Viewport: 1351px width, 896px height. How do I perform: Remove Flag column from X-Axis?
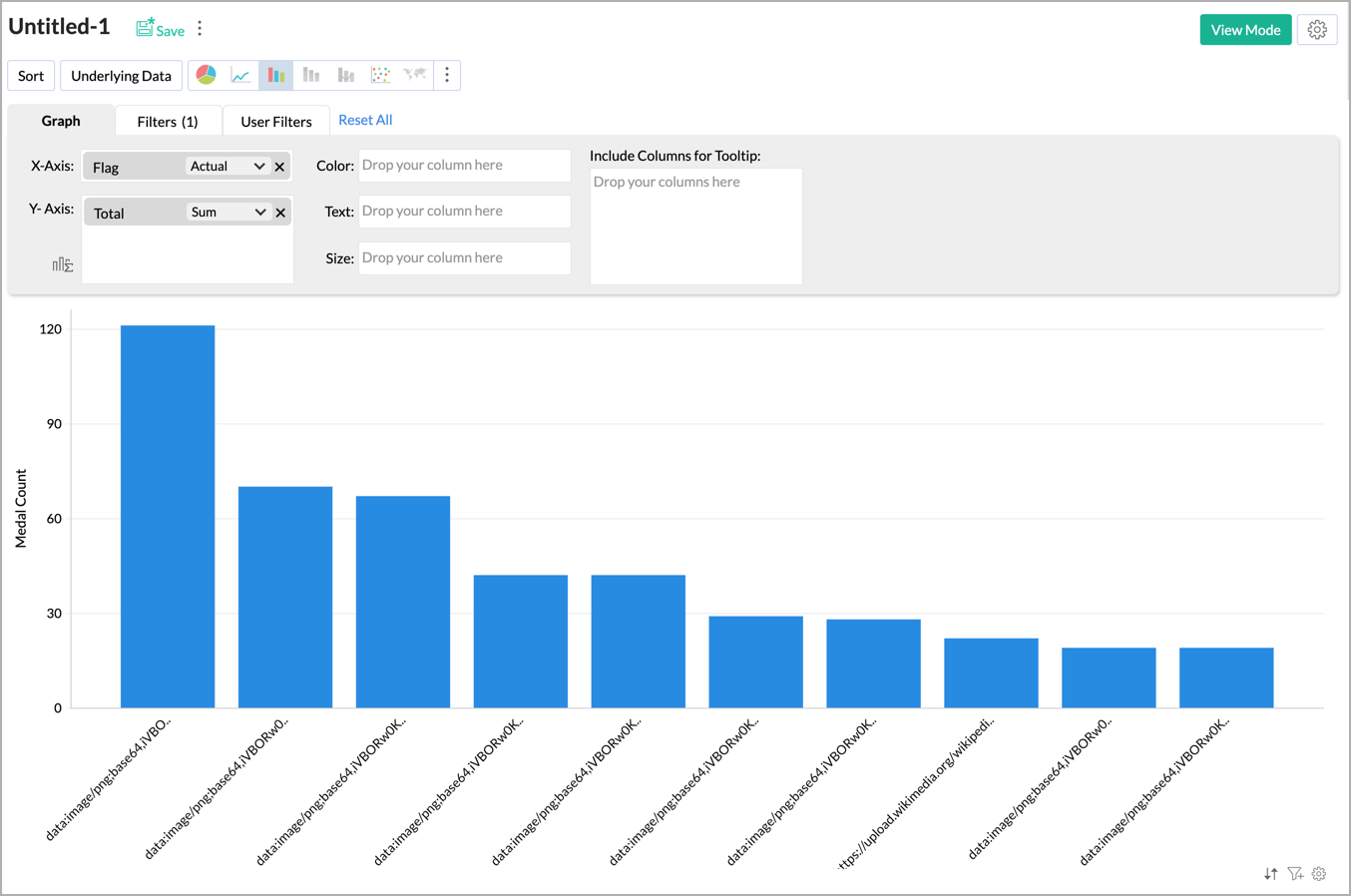(279, 167)
